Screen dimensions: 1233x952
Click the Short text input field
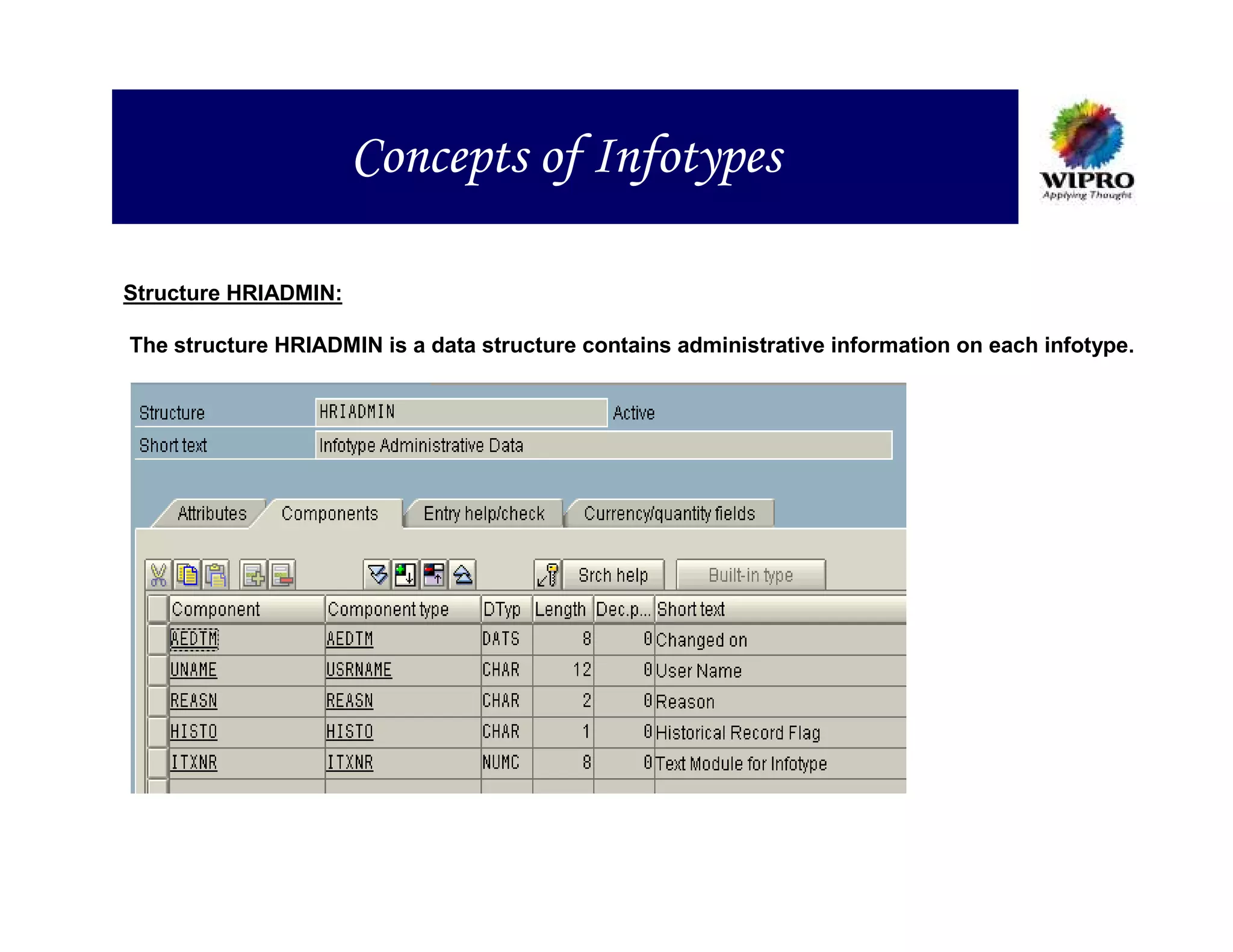pyautogui.click(x=603, y=445)
